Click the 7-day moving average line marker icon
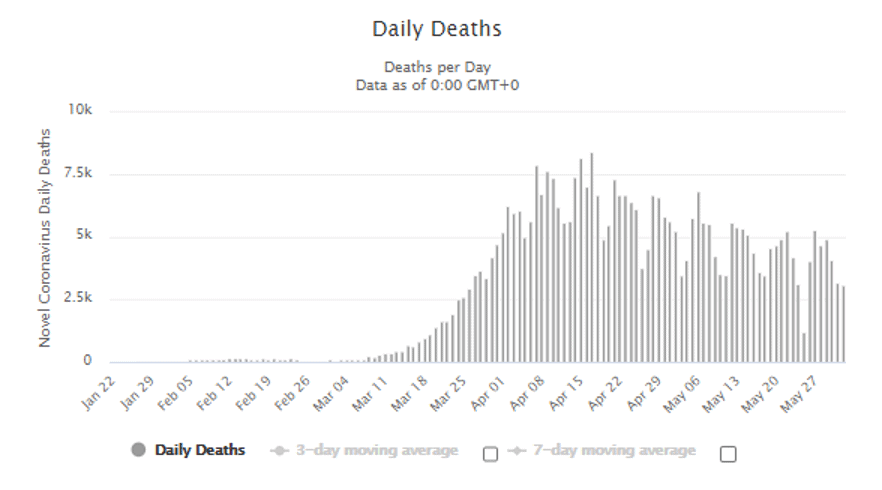 517,451
